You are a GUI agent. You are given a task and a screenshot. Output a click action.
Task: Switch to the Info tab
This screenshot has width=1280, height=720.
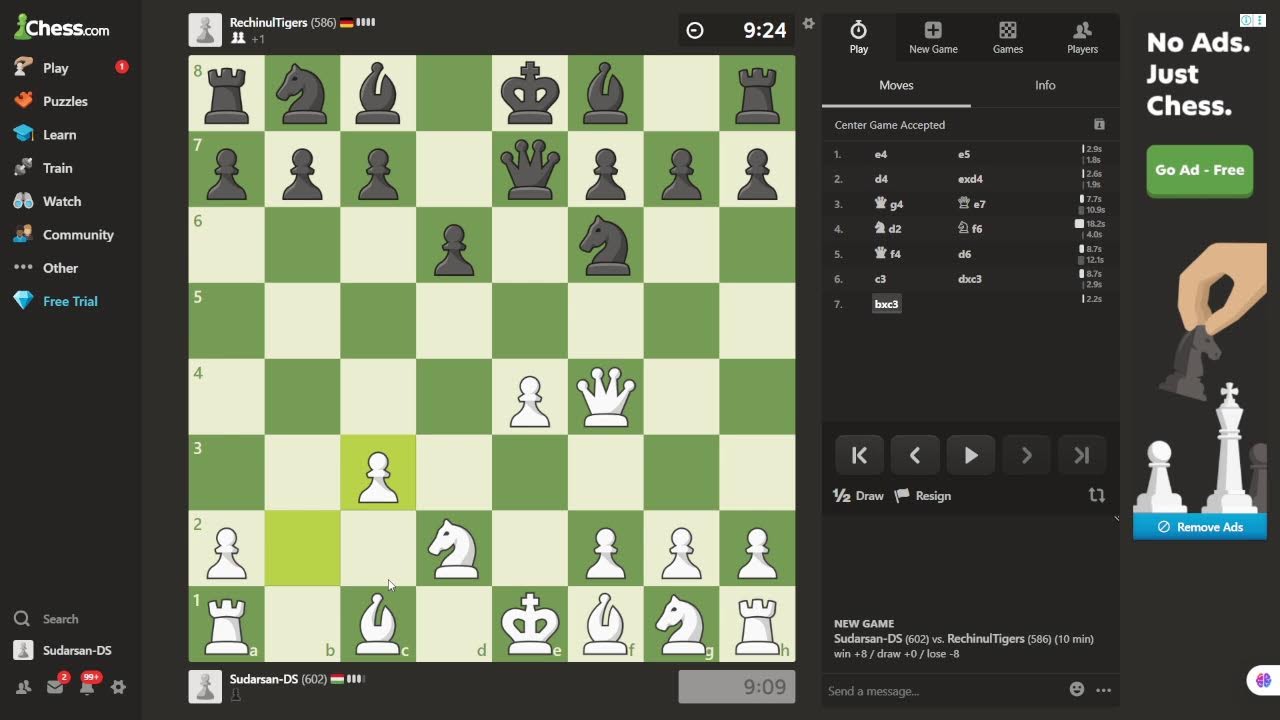pos(1045,85)
